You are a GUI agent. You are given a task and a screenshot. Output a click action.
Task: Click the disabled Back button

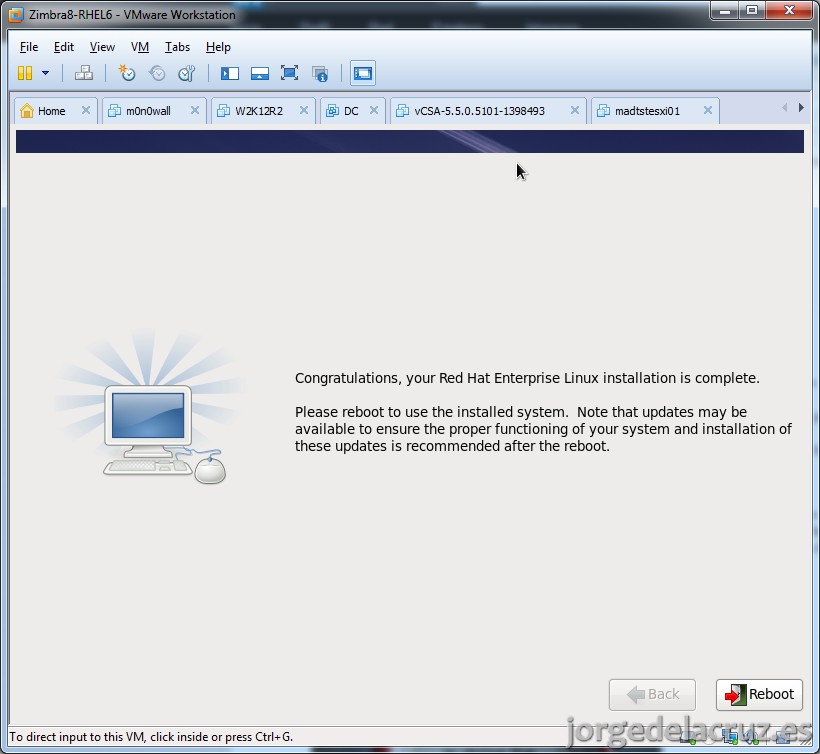(652, 694)
